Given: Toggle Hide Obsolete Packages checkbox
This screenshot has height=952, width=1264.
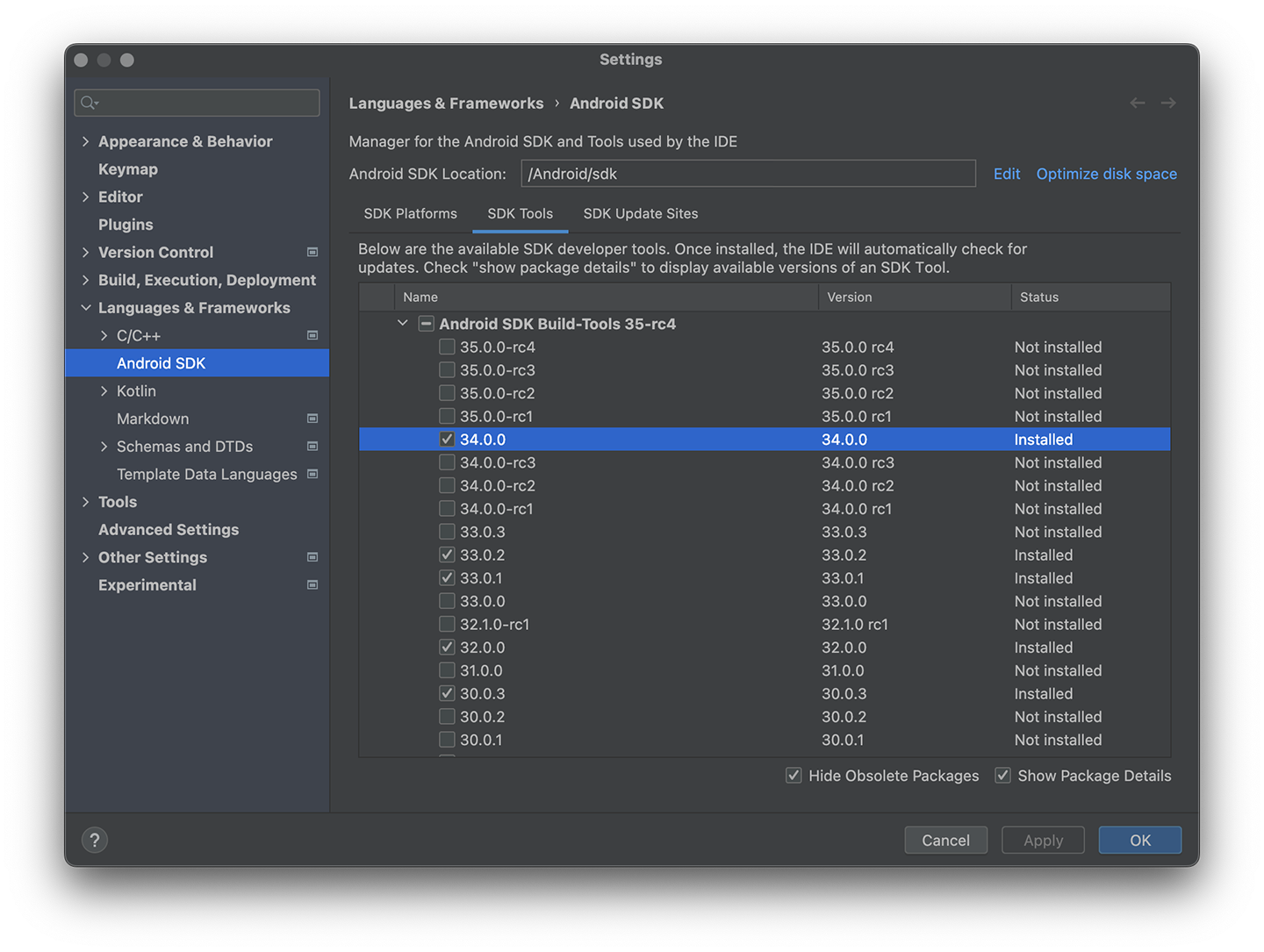Looking at the screenshot, I should (x=794, y=776).
